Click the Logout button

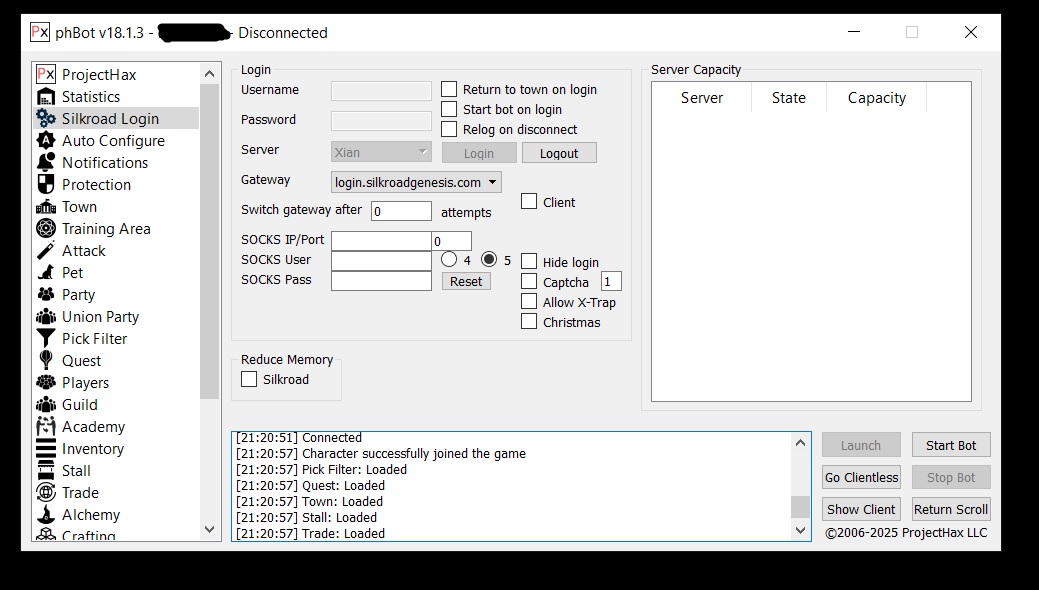(559, 153)
